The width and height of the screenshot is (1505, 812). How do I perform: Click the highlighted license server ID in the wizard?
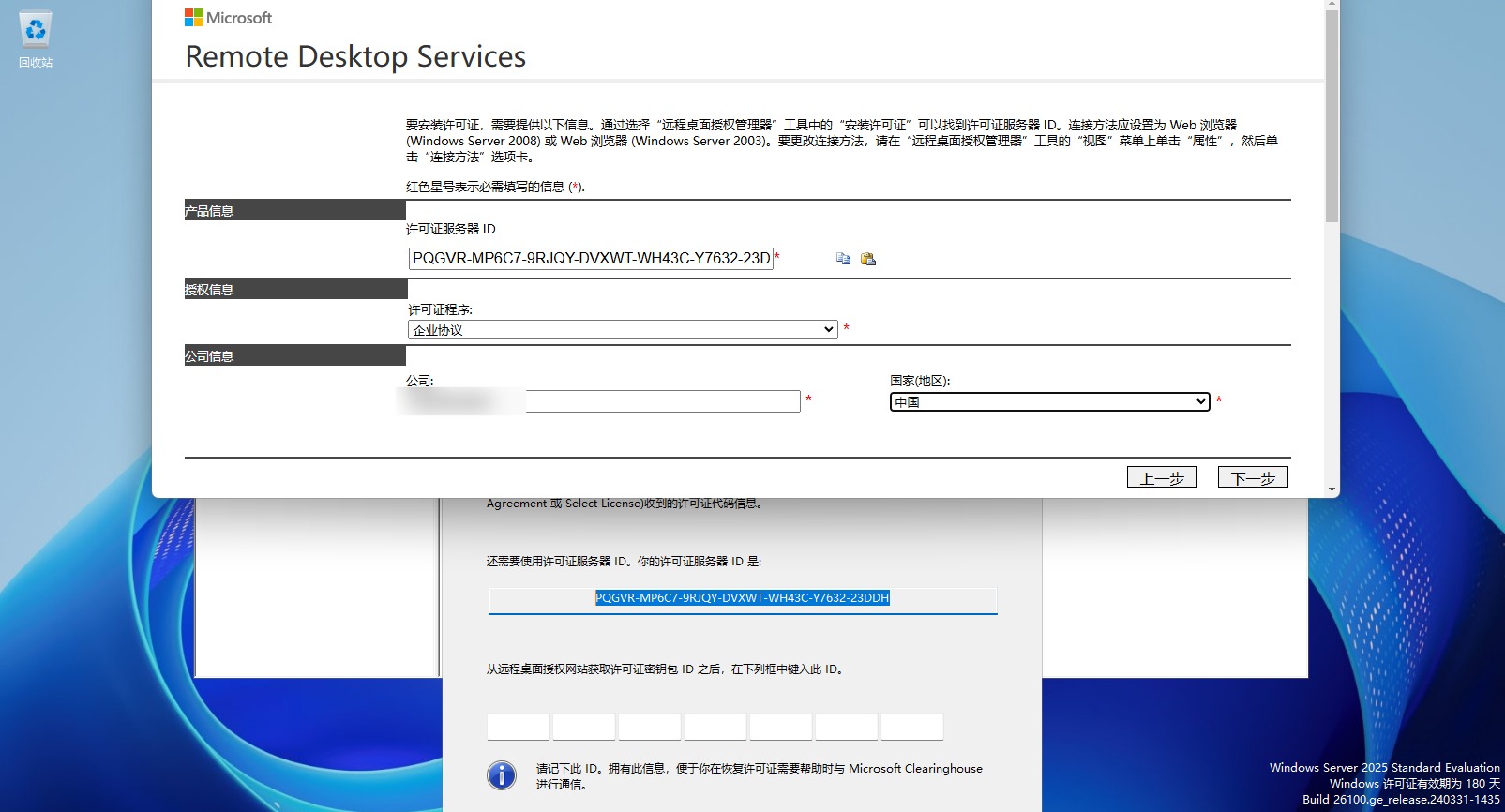pos(742,598)
